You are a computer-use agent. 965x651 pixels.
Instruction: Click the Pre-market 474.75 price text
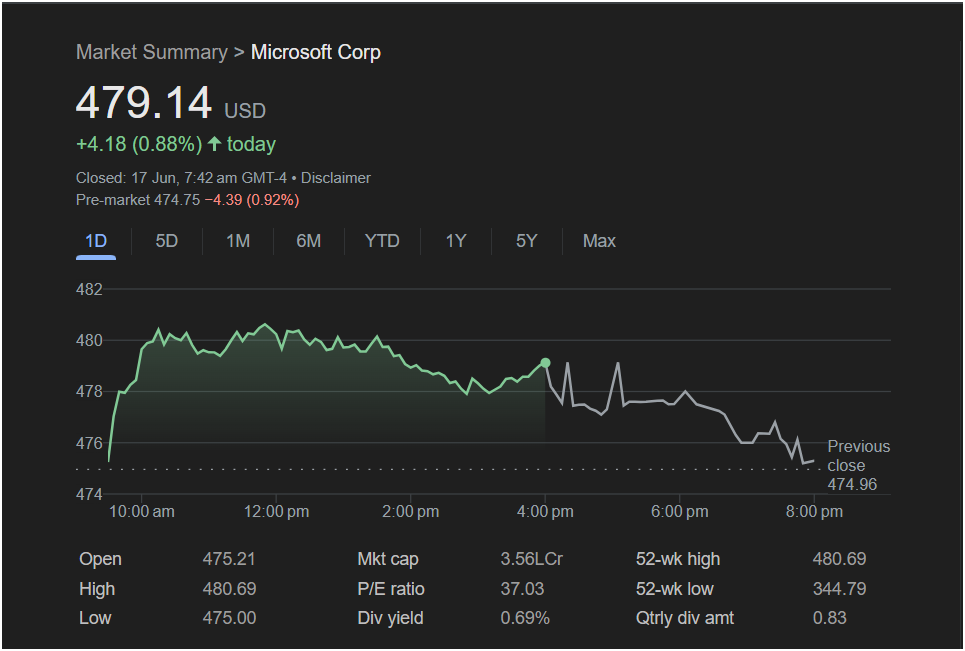(138, 200)
